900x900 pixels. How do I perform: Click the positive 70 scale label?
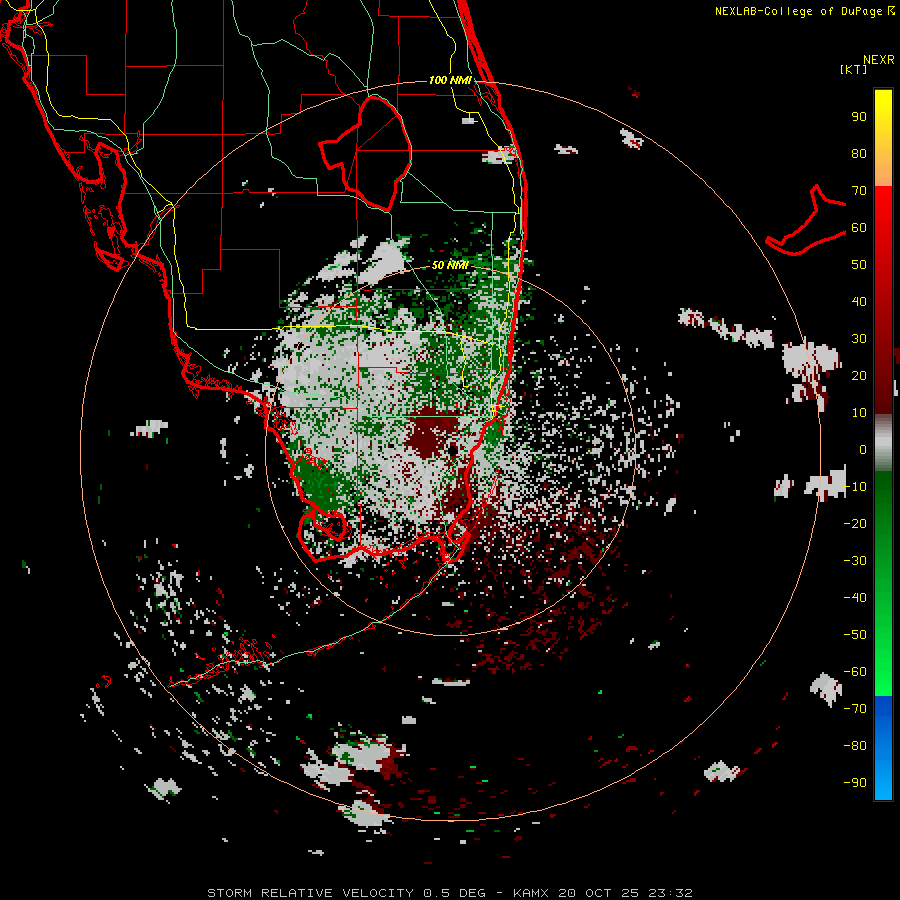pos(859,191)
